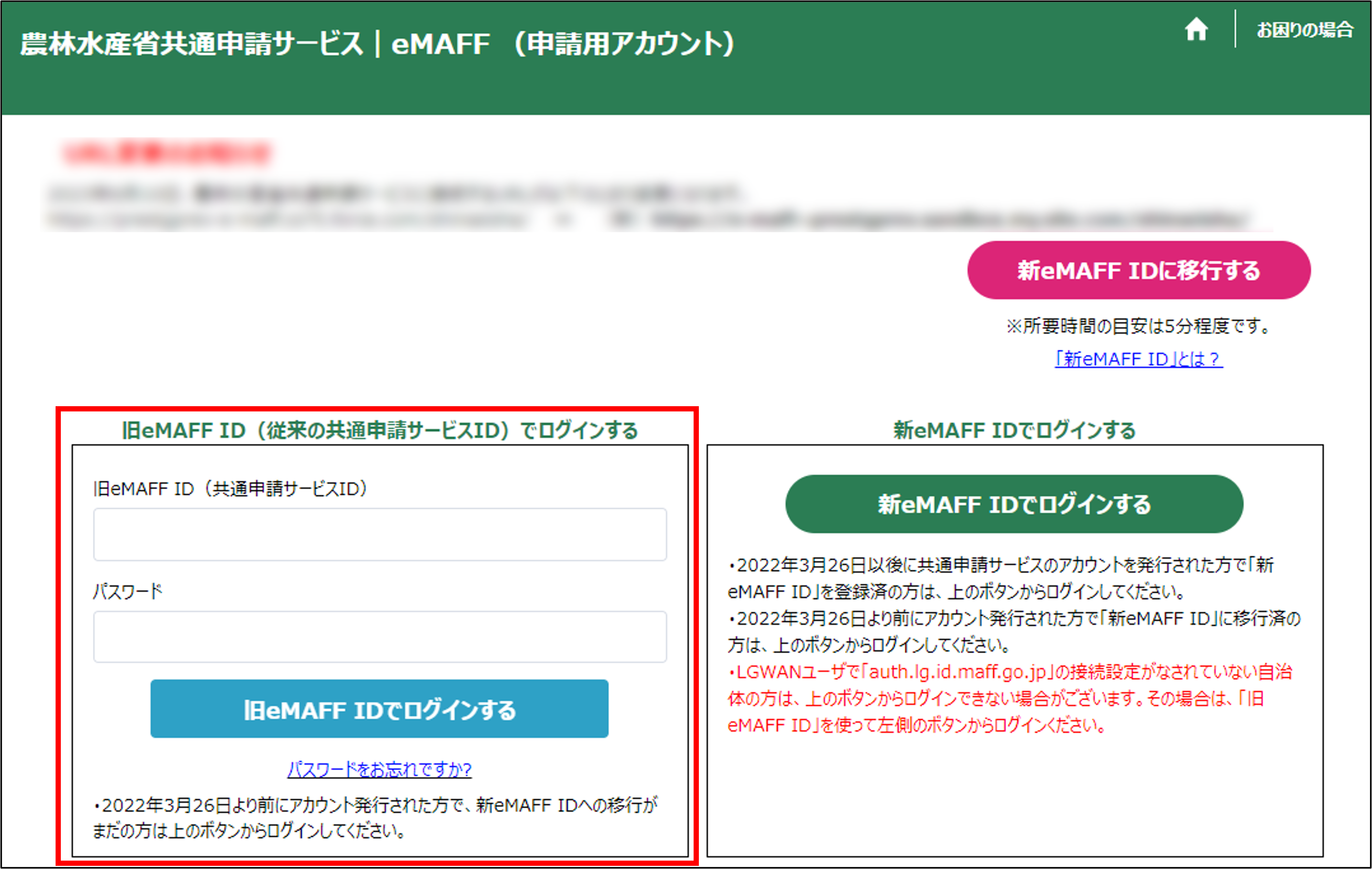Click the パスワード field label text

pyautogui.click(x=128, y=591)
